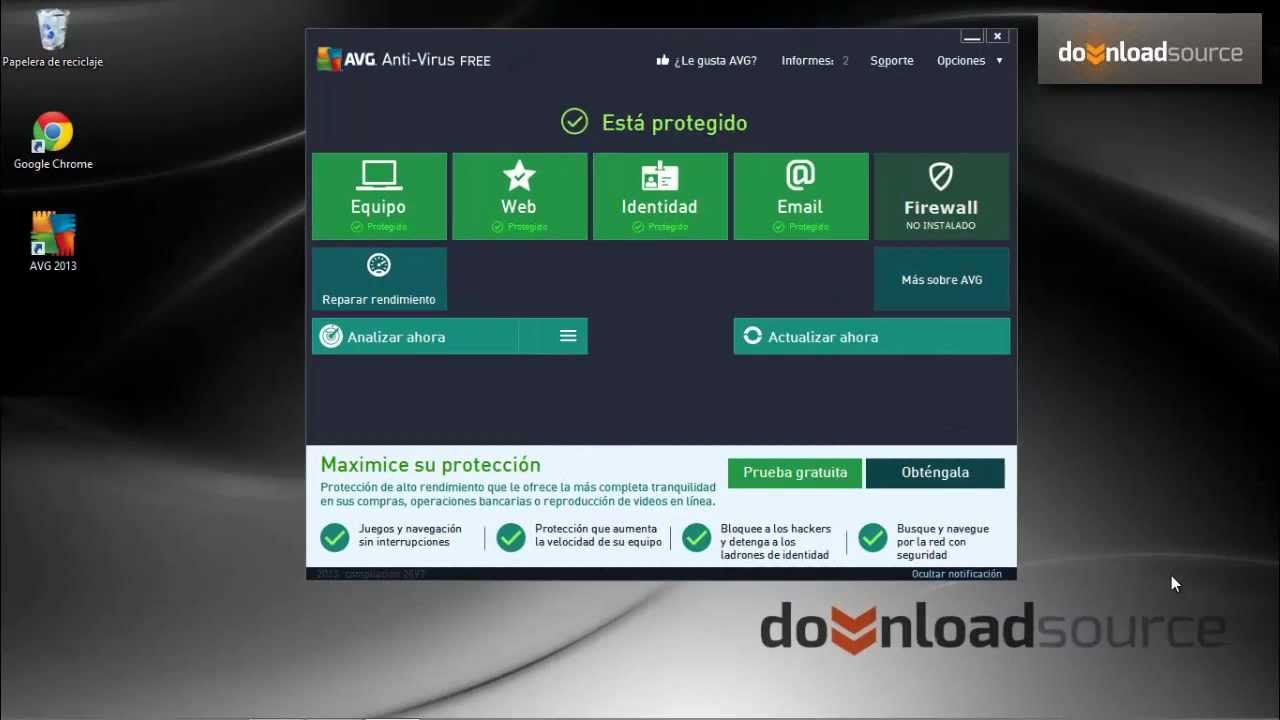Image resolution: width=1280 pixels, height=720 pixels.
Task: Click the Obténgala button
Action: [x=935, y=473]
